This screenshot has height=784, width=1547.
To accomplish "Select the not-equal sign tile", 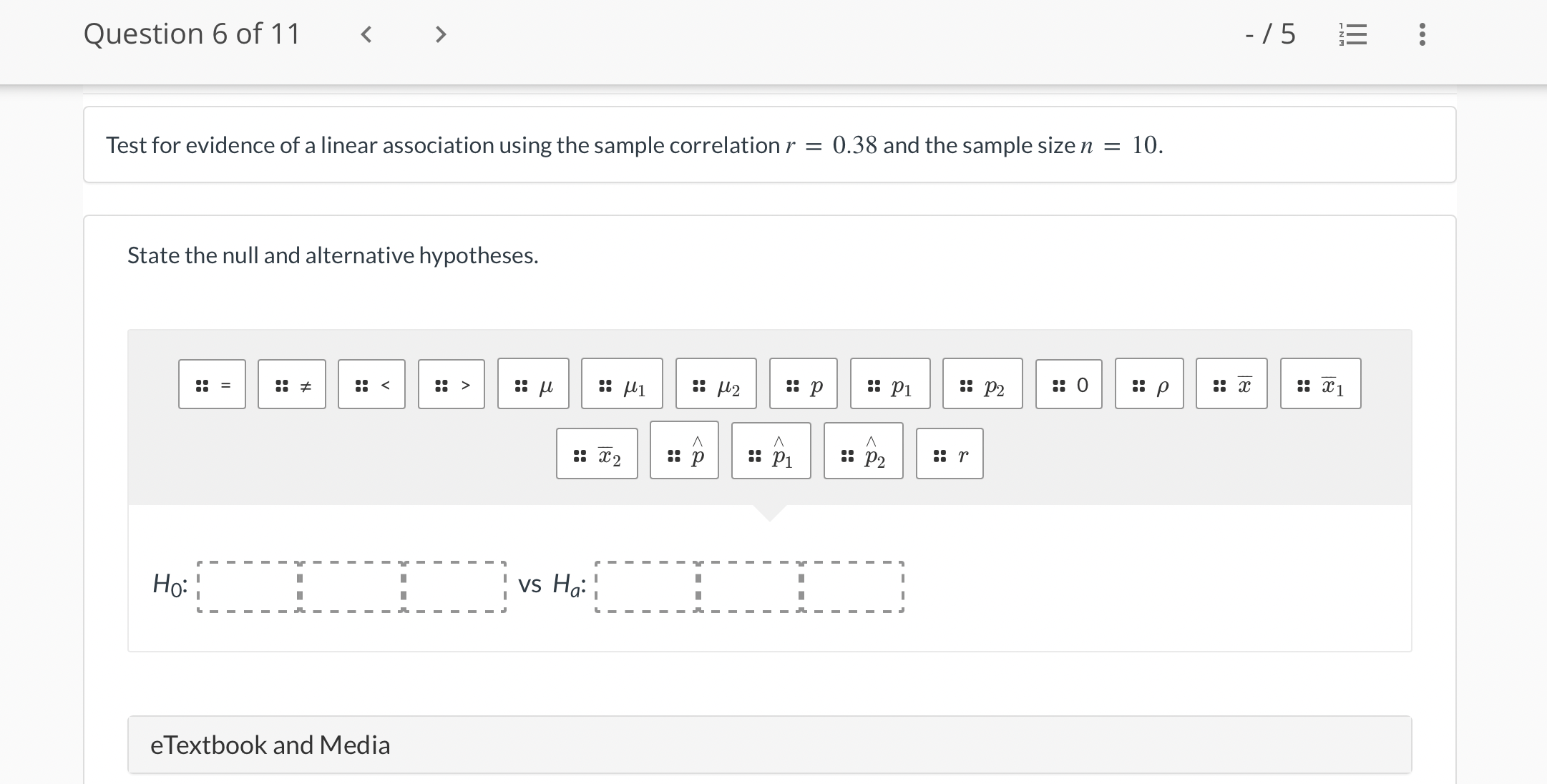I will (292, 385).
